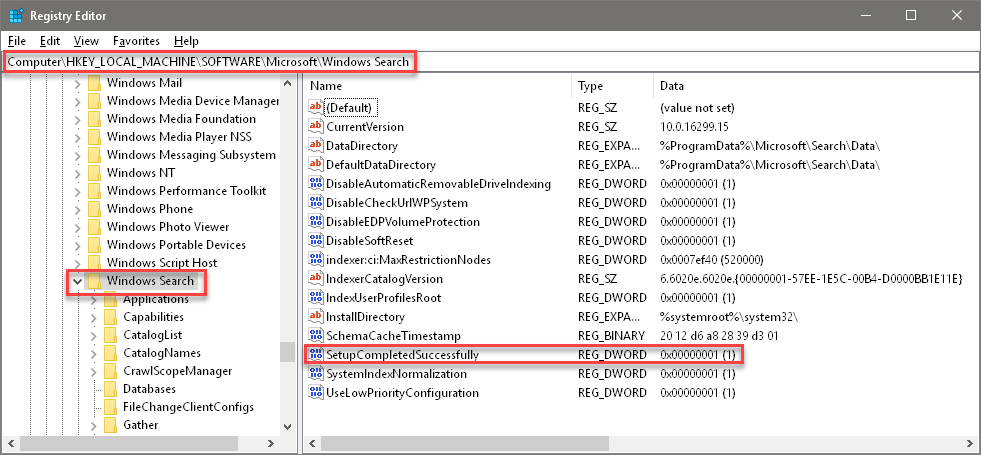
Task: Click the SystemIndexNormalization DWORD icon
Action: pos(316,374)
